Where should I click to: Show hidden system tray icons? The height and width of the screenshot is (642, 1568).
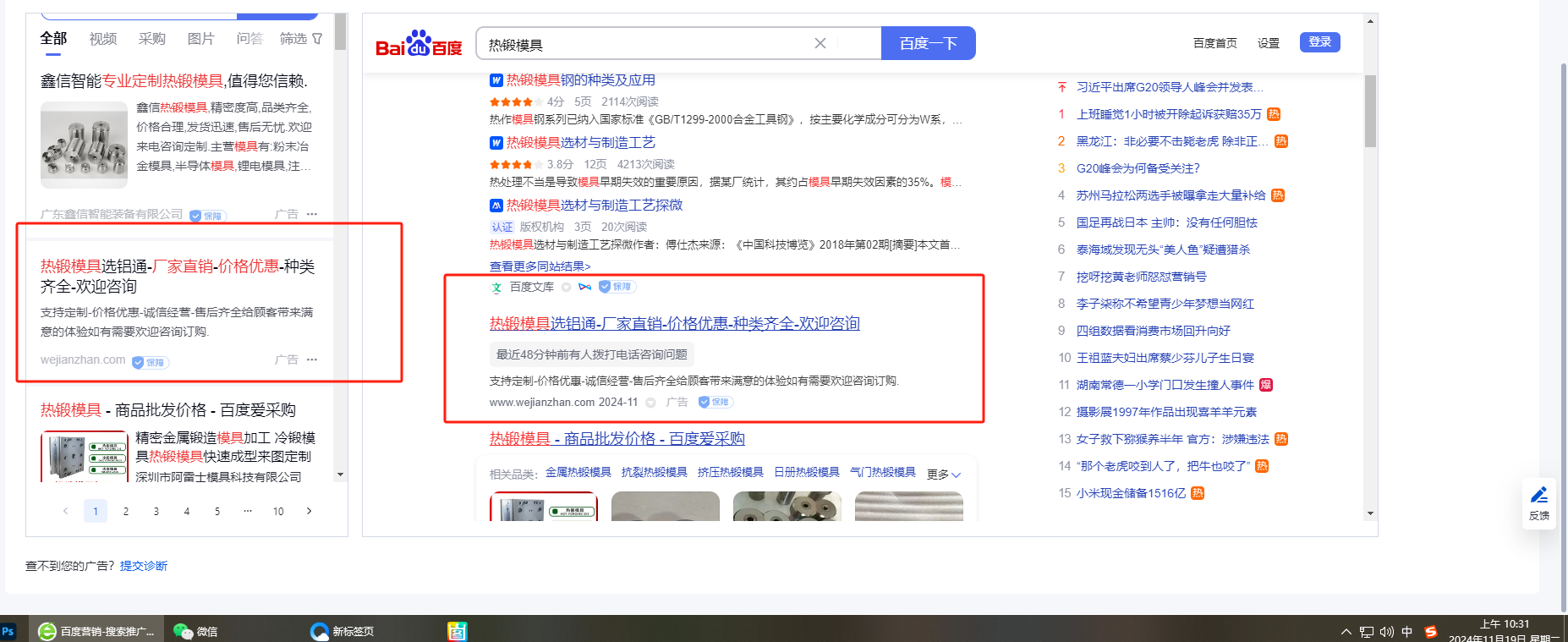(x=1346, y=632)
